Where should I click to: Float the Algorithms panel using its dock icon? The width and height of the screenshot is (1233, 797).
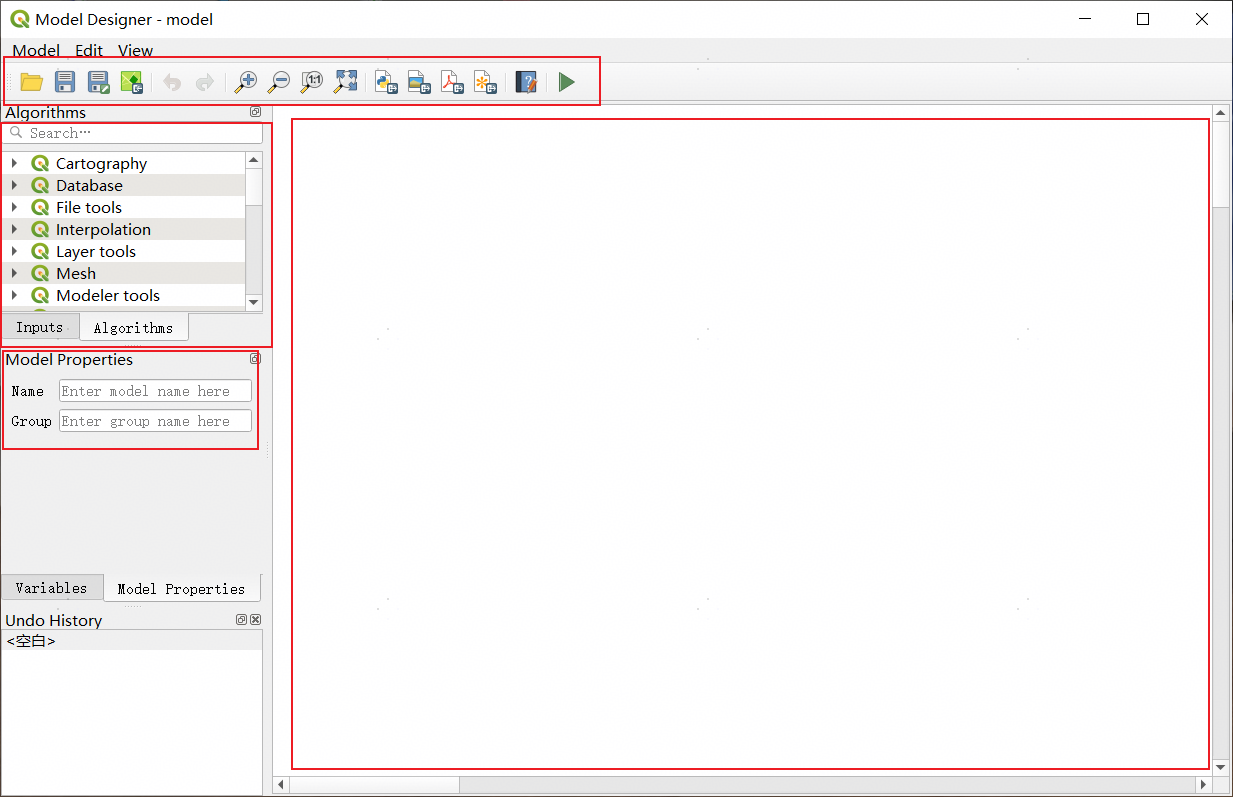pyautogui.click(x=255, y=112)
